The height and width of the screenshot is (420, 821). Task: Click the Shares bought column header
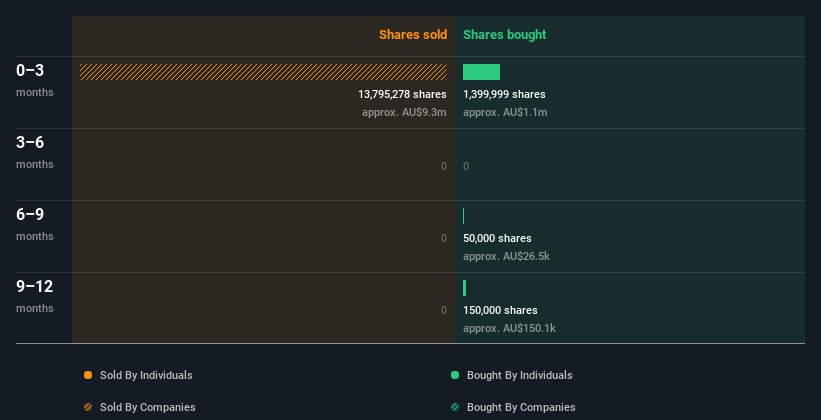point(504,35)
